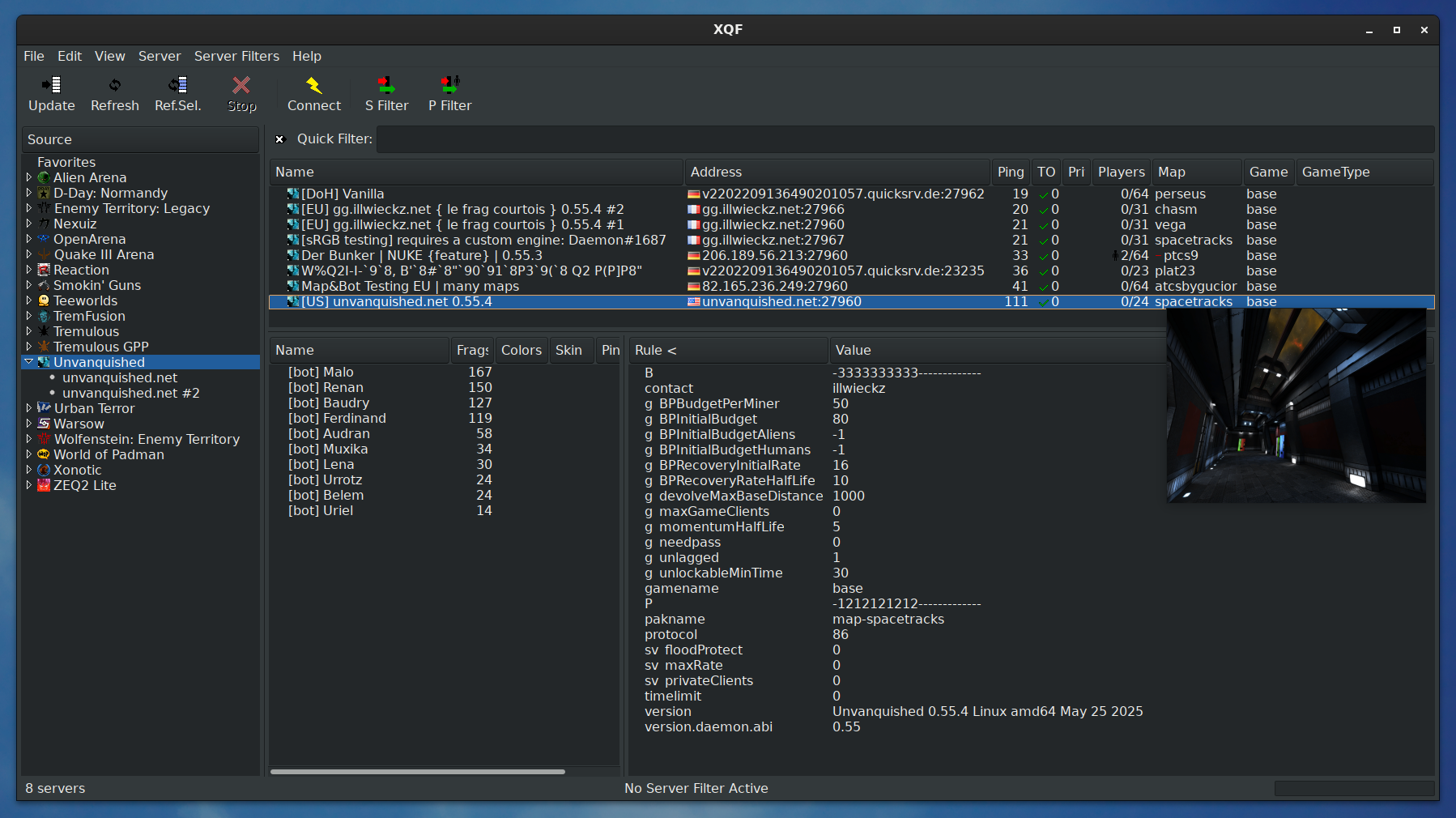Select the [DoH] Vanilla server row
1456x818 pixels.
tap(852, 194)
